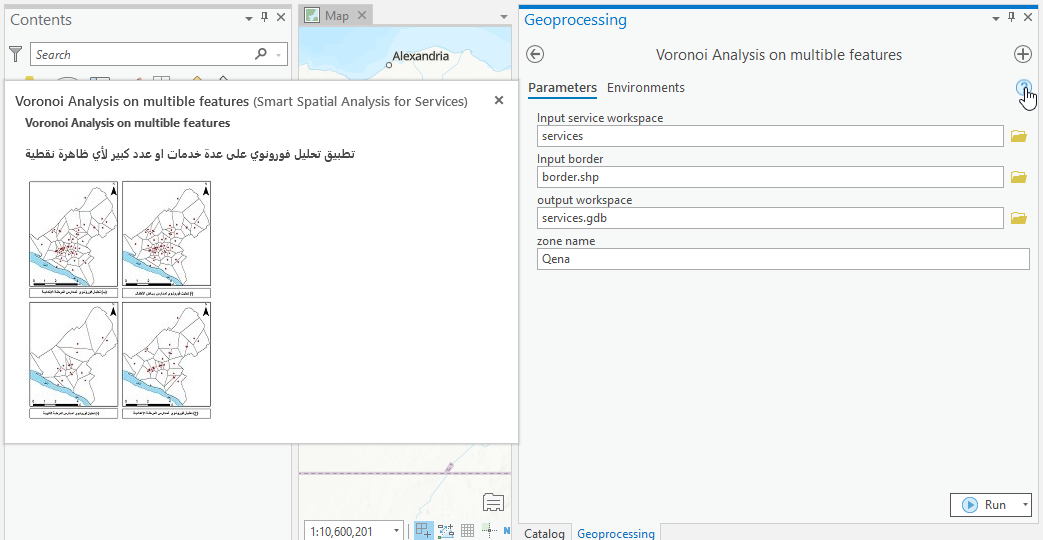This screenshot has height=540, width=1043.
Task: Close the tool help popup
Action: tap(499, 100)
